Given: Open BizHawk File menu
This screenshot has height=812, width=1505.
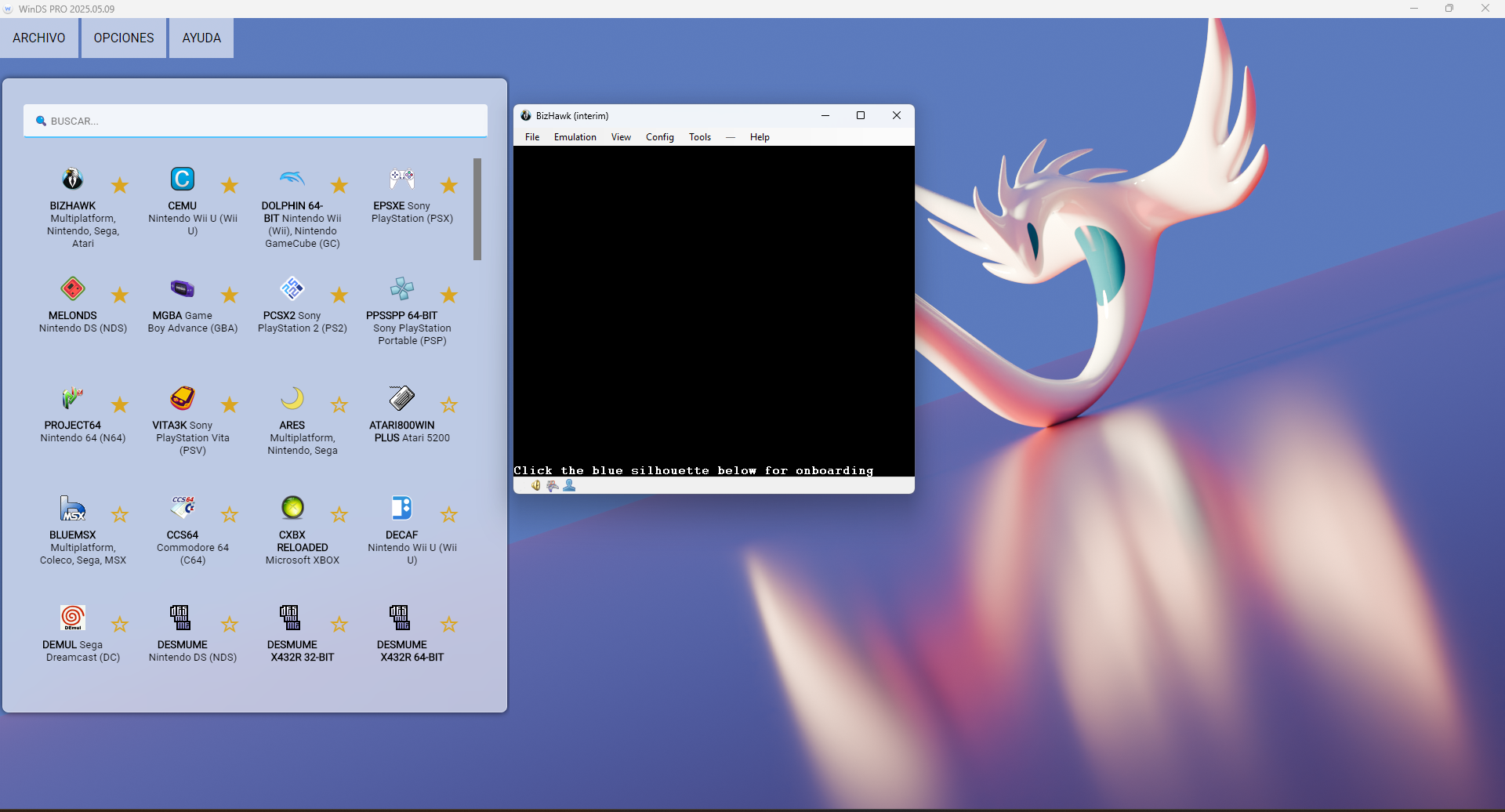Looking at the screenshot, I should tap(532, 137).
